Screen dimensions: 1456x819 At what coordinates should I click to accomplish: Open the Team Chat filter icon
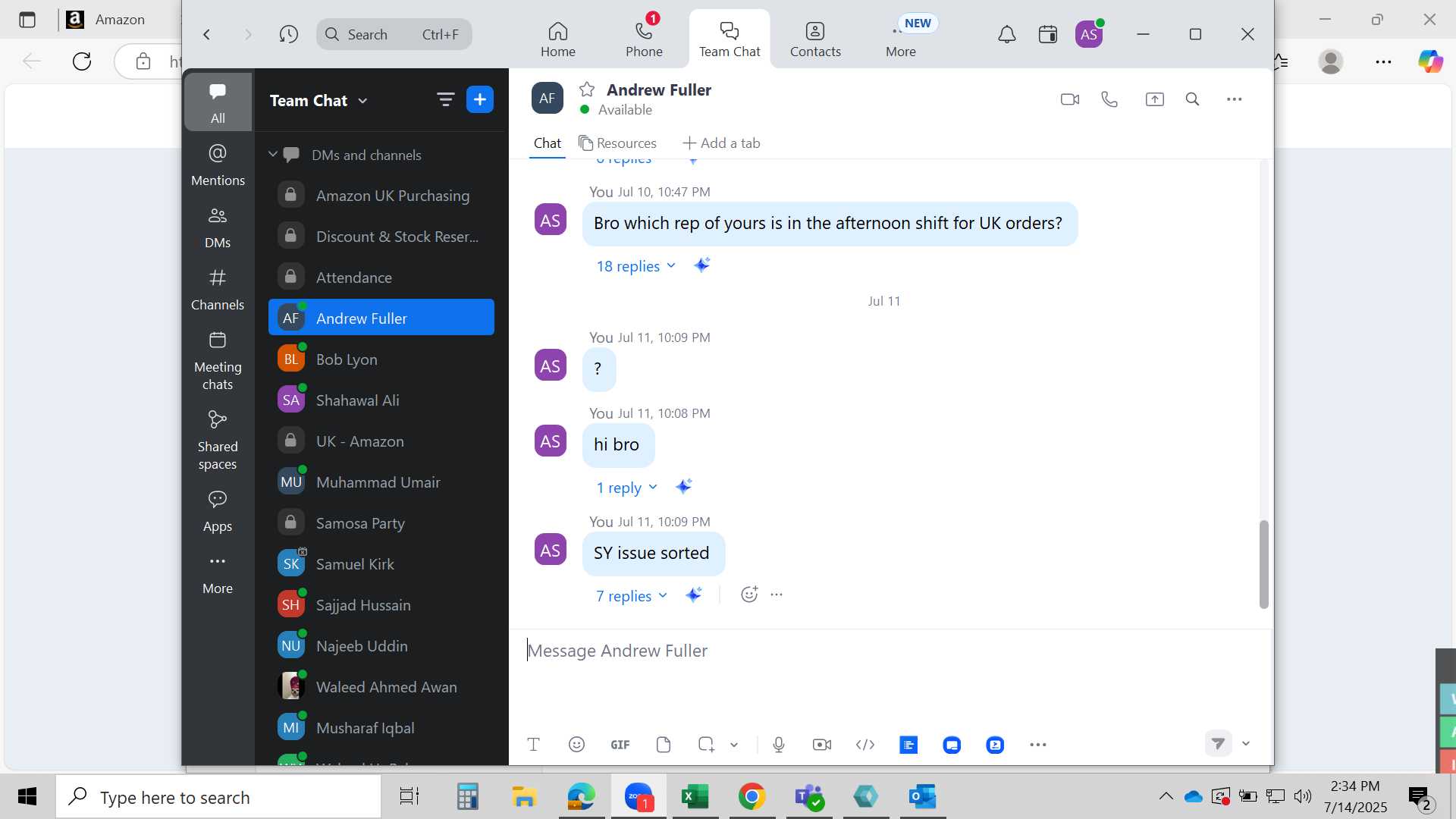[x=445, y=99]
